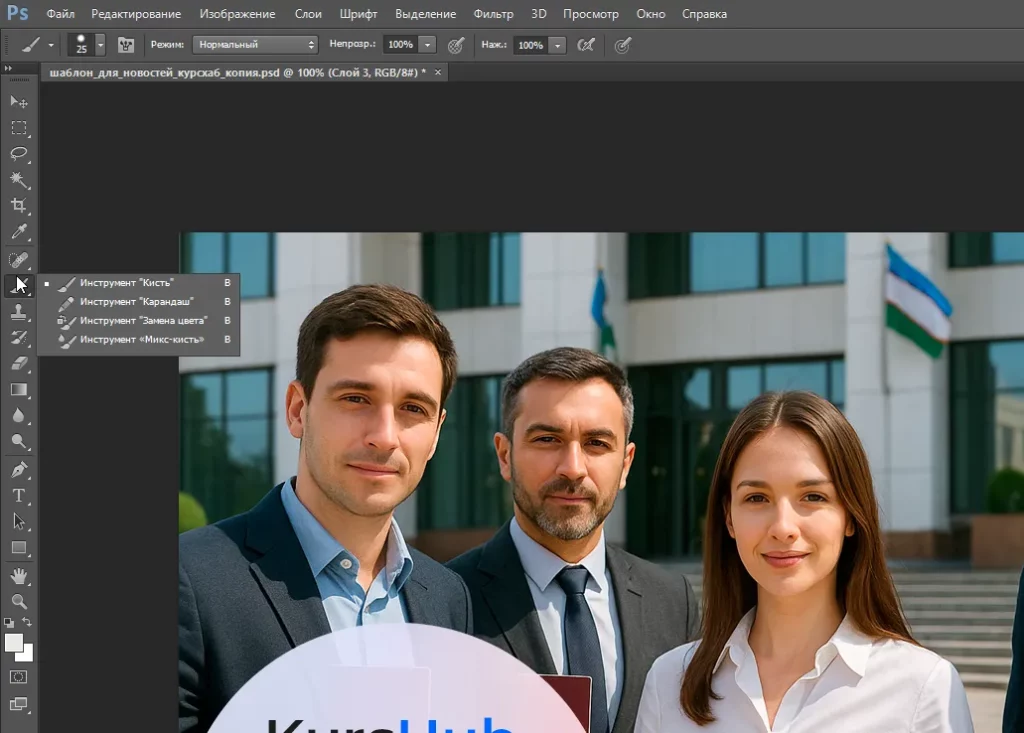Image resolution: width=1024 pixels, height=733 pixels.
Task: Open the Окно menu
Action: pyautogui.click(x=650, y=14)
